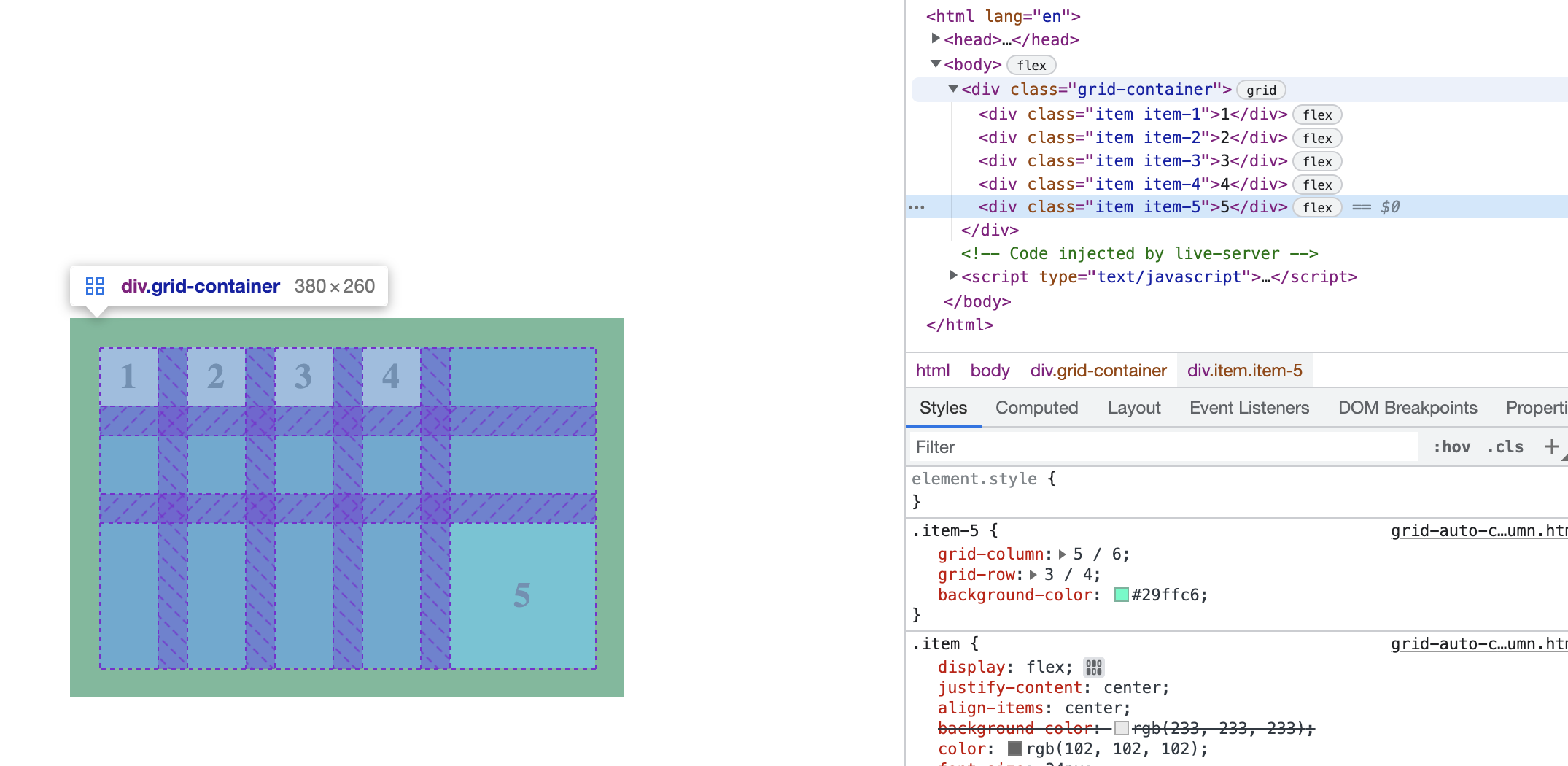Open the Layout tab

pos(1134,408)
